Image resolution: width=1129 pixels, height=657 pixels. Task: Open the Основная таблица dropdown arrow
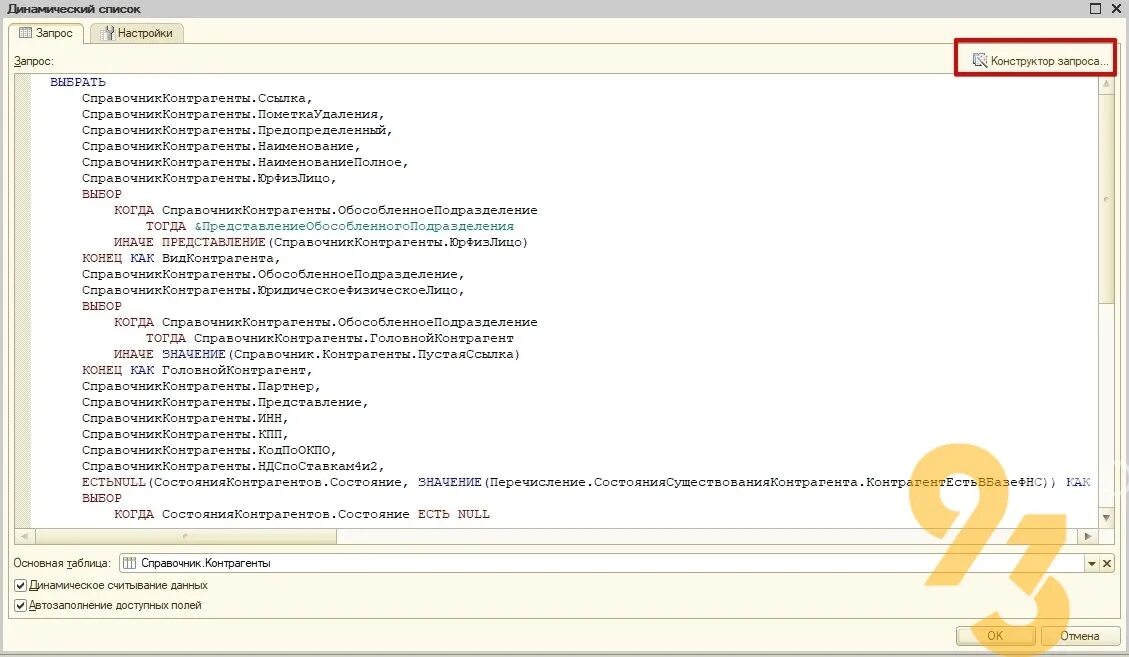pos(1092,563)
